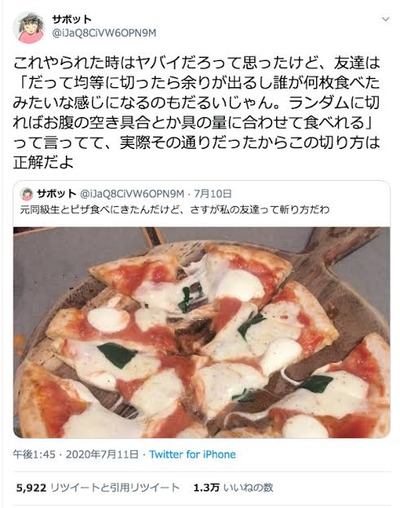The width and height of the screenshot is (400, 508).
Task: Enlarge the pizza photo in the quoted tweet
Action: tap(202, 332)
